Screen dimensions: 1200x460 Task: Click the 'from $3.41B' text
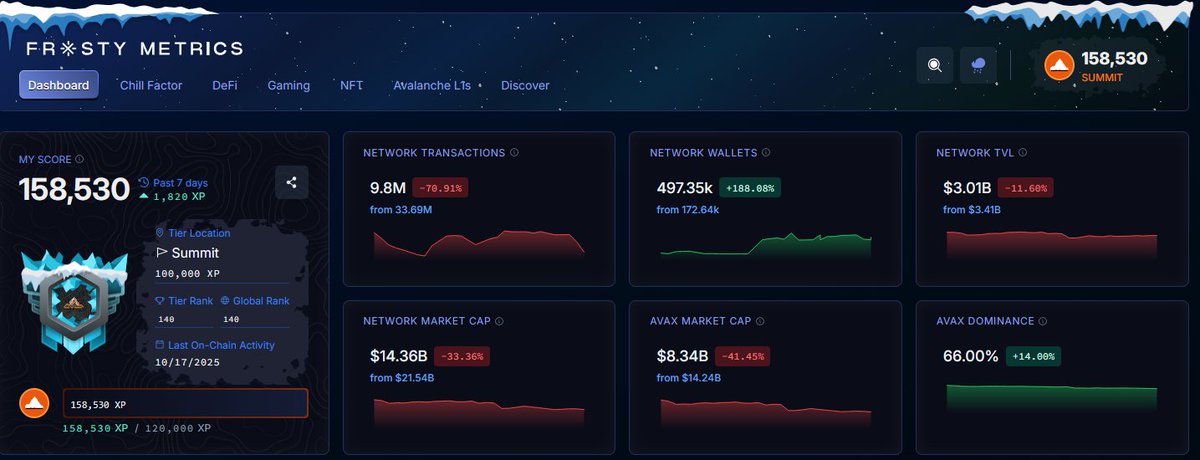coord(972,210)
